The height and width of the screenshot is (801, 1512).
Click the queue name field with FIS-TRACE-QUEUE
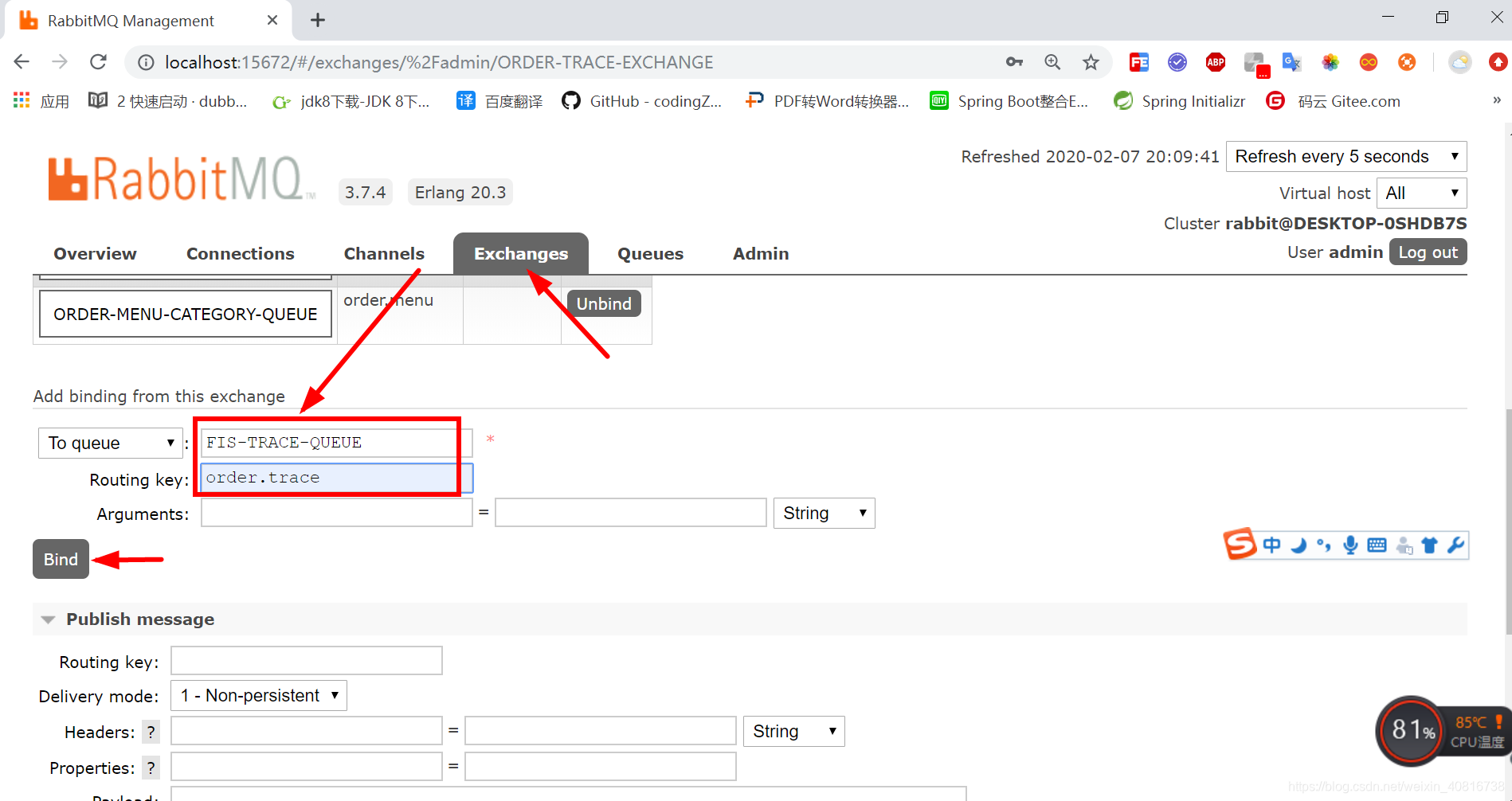pos(337,443)
